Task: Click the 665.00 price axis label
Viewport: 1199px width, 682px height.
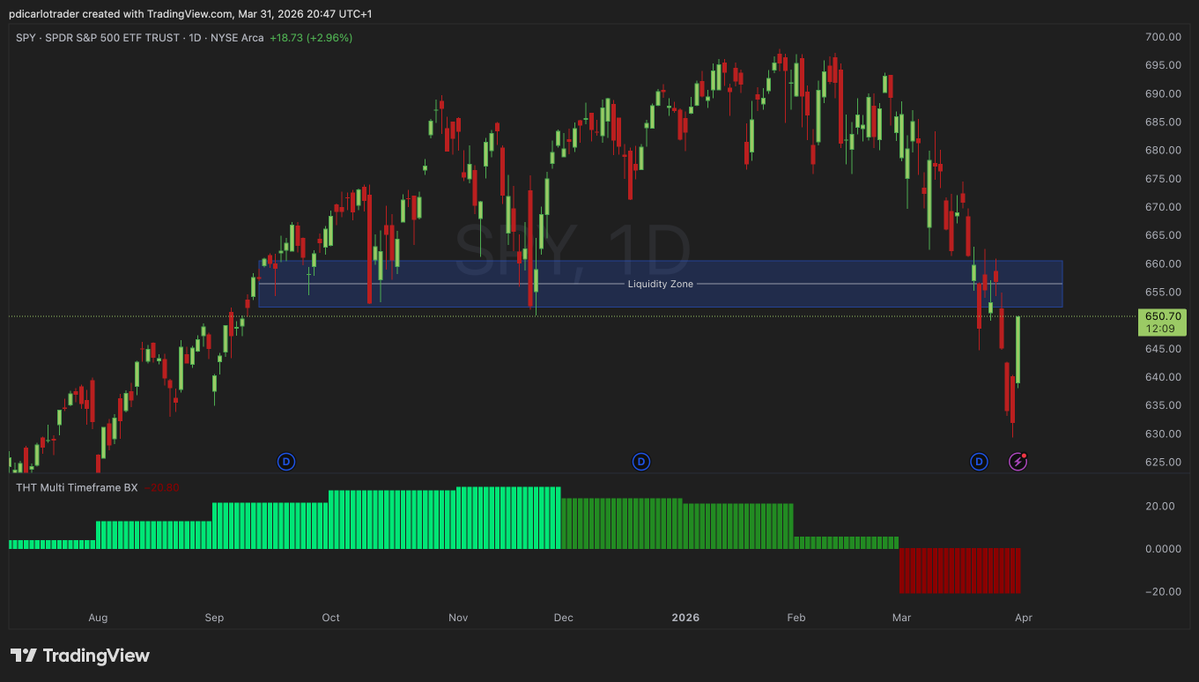Action: tap(1162, 235)
